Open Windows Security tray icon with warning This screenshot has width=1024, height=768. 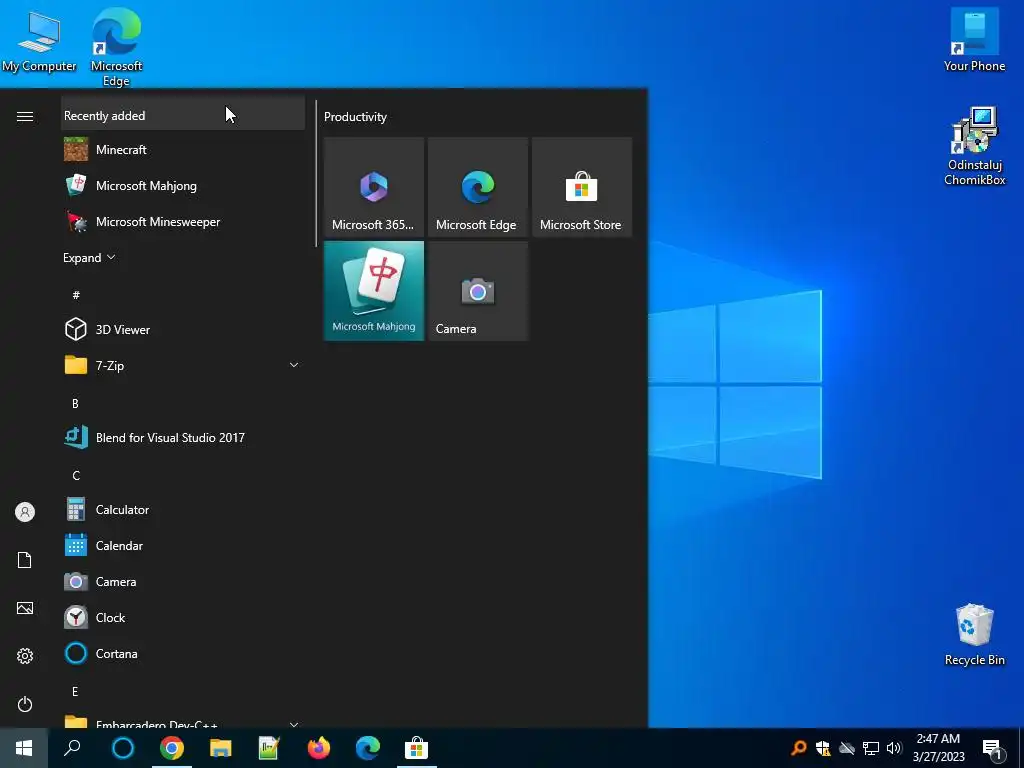coord(823,748)
